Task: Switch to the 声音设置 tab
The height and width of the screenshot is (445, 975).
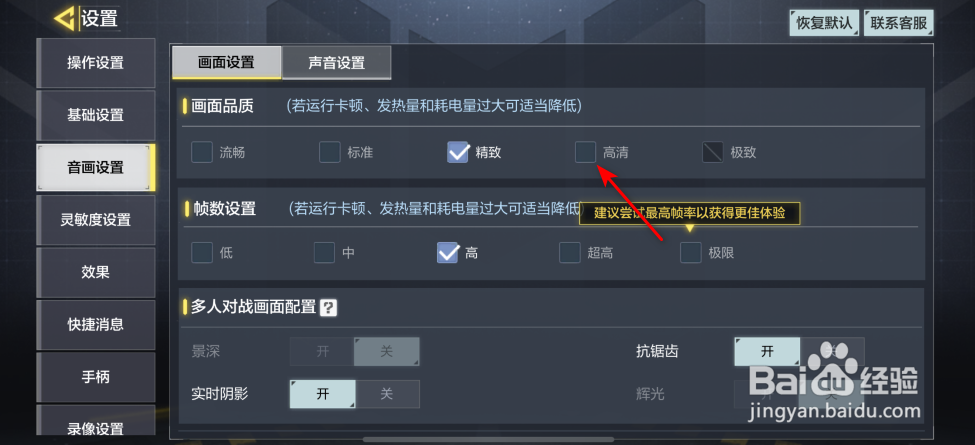Action: pyautogui.click(x=336, y=63)
